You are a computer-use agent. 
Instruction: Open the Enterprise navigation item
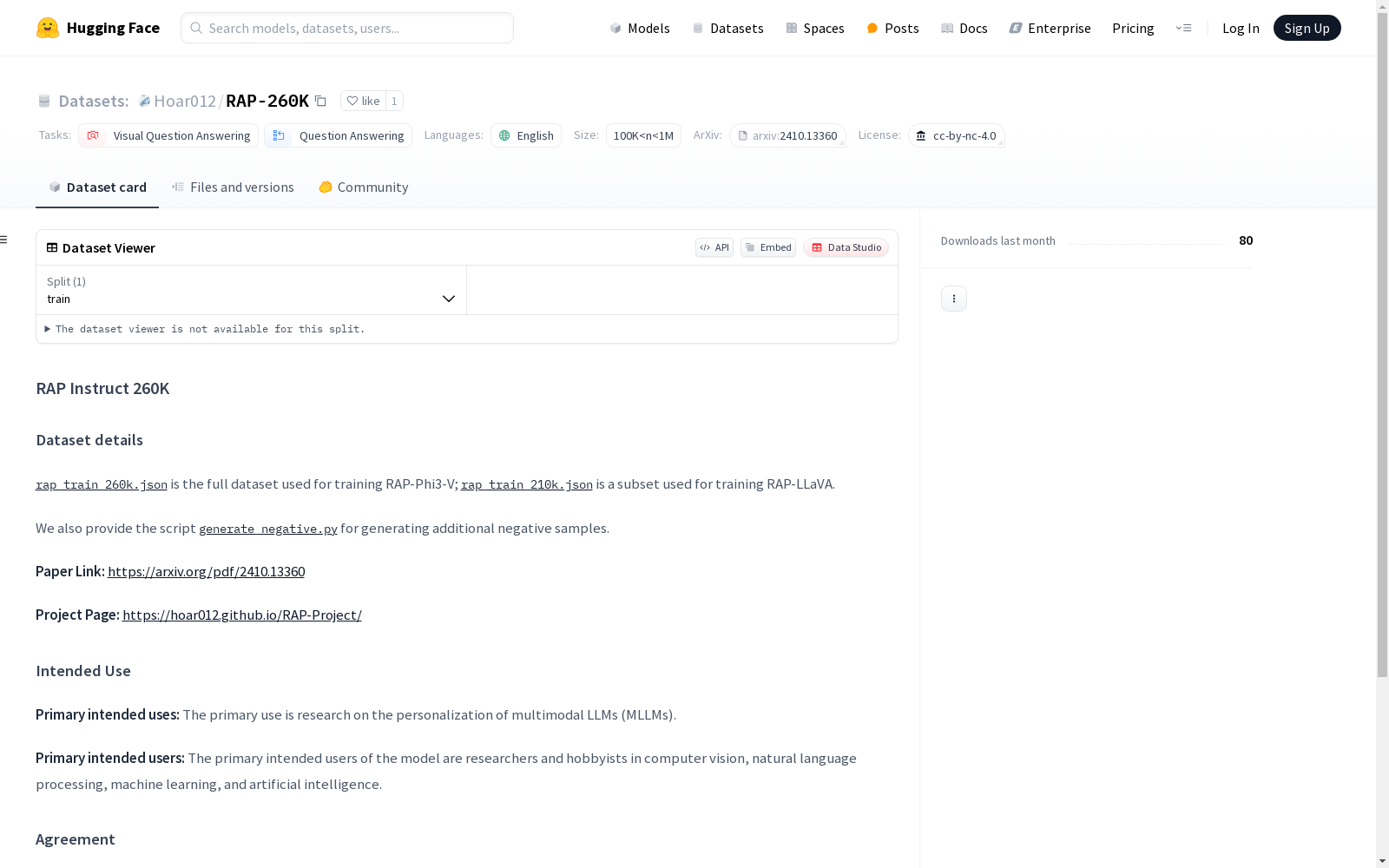pyautogui.click(x=1050, y=28)
